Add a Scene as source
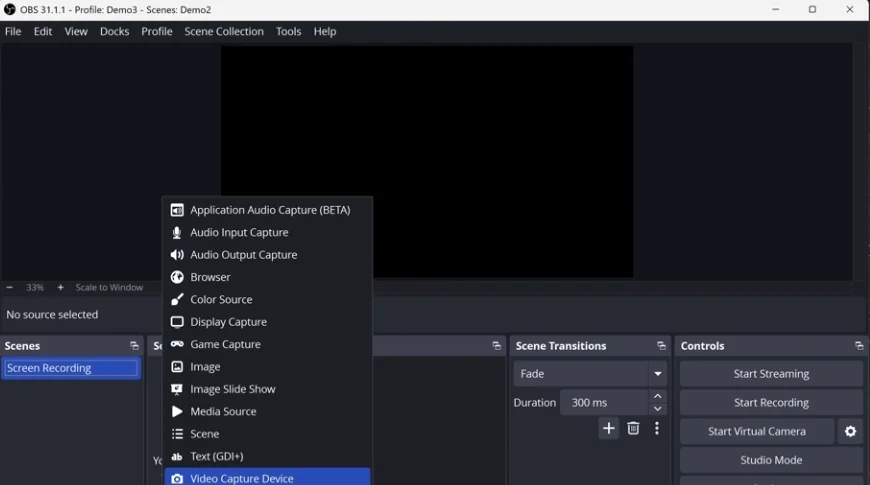This screenshot has width=870, height=485. 267,434
